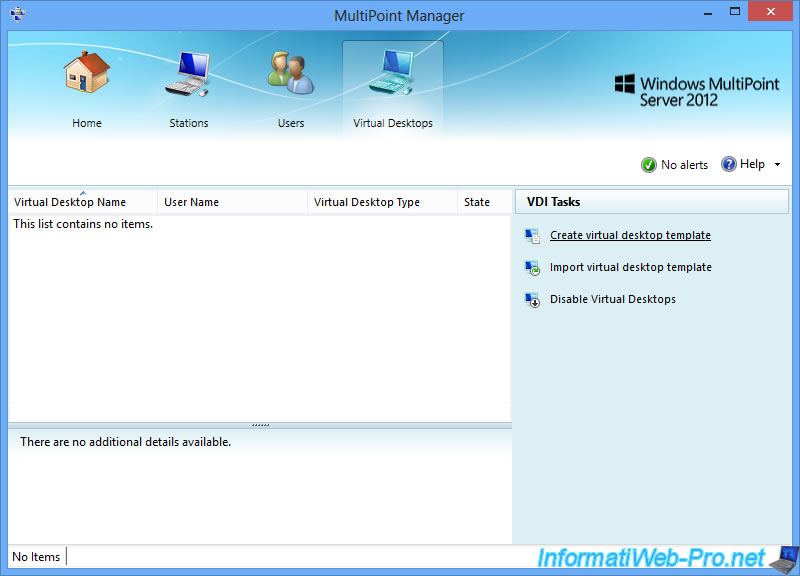This screenshot has width=800, height=576.
Task: Click the green No alerts checkmark icon
Action: pos(648,165)
